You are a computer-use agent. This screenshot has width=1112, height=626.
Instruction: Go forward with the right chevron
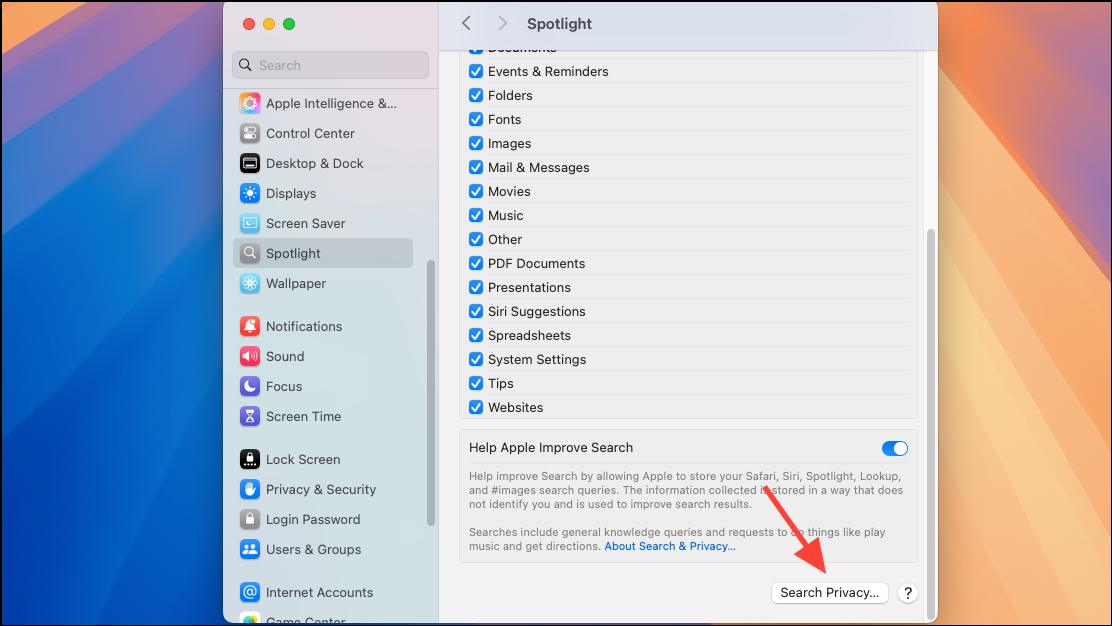pyautogui.click(x=502, y=23)
